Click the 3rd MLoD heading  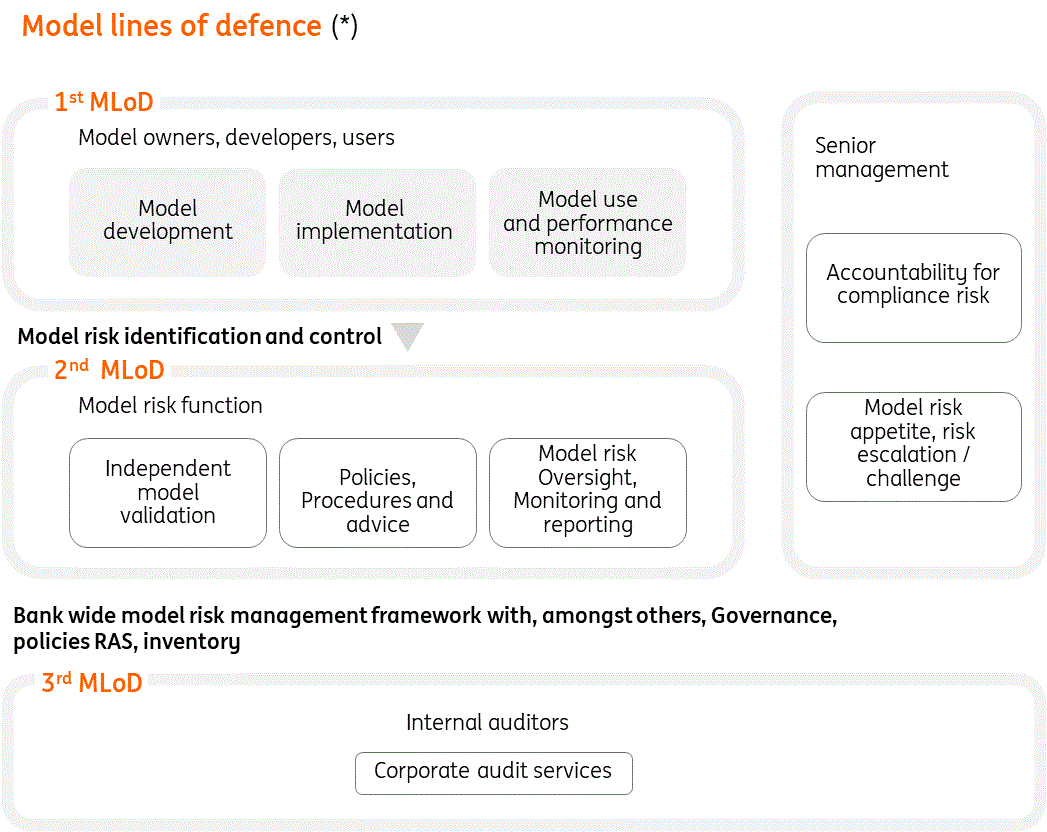(91, 683)
